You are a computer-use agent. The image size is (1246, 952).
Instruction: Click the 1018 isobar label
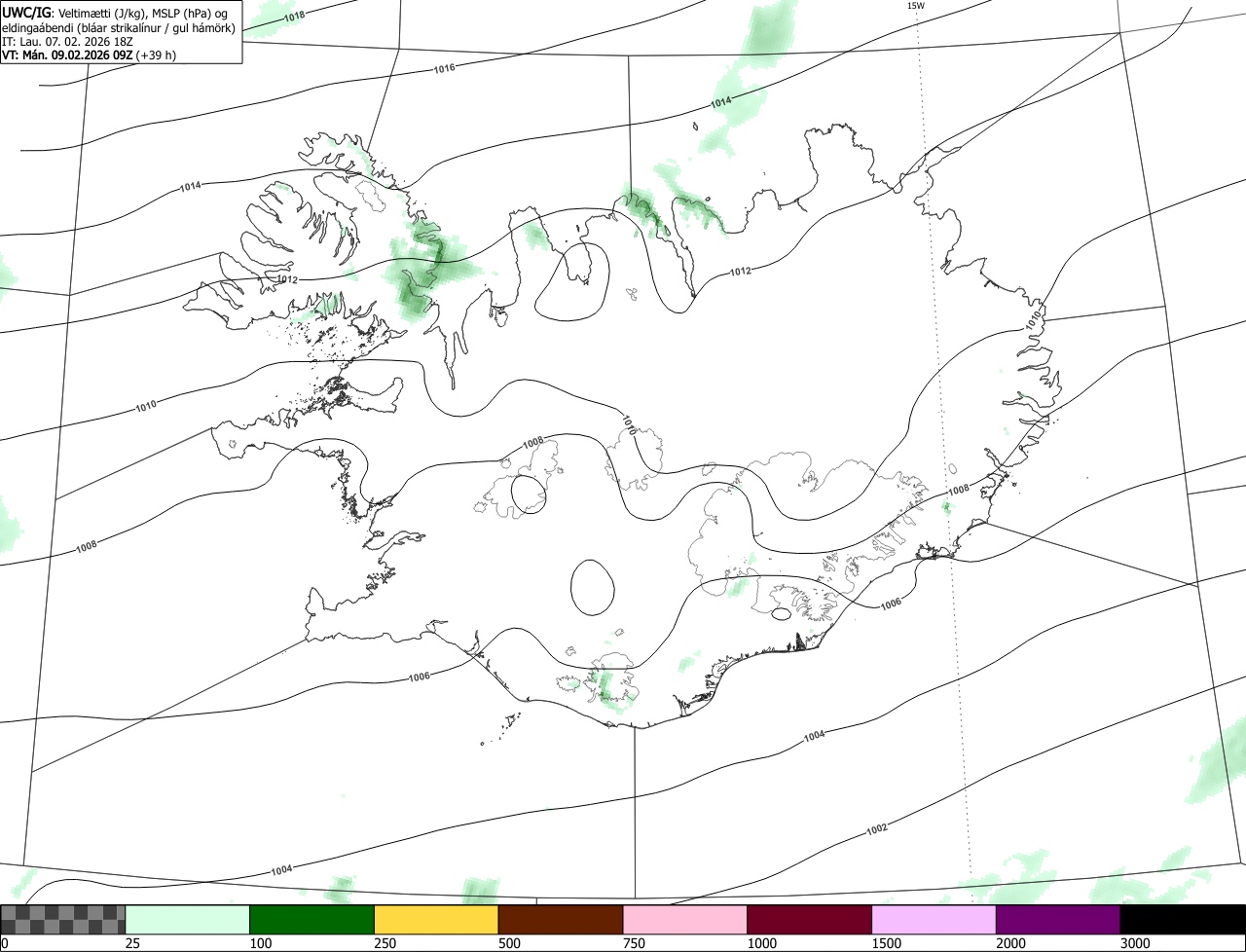[294, 17]
